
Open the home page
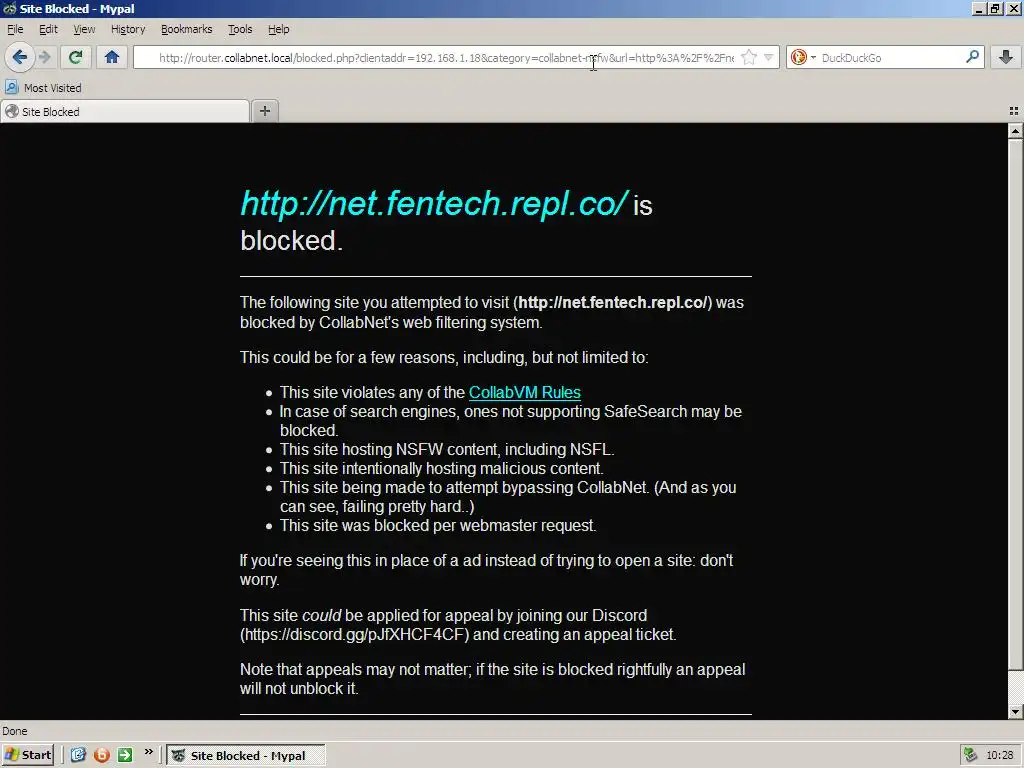[x=112, y=57]
